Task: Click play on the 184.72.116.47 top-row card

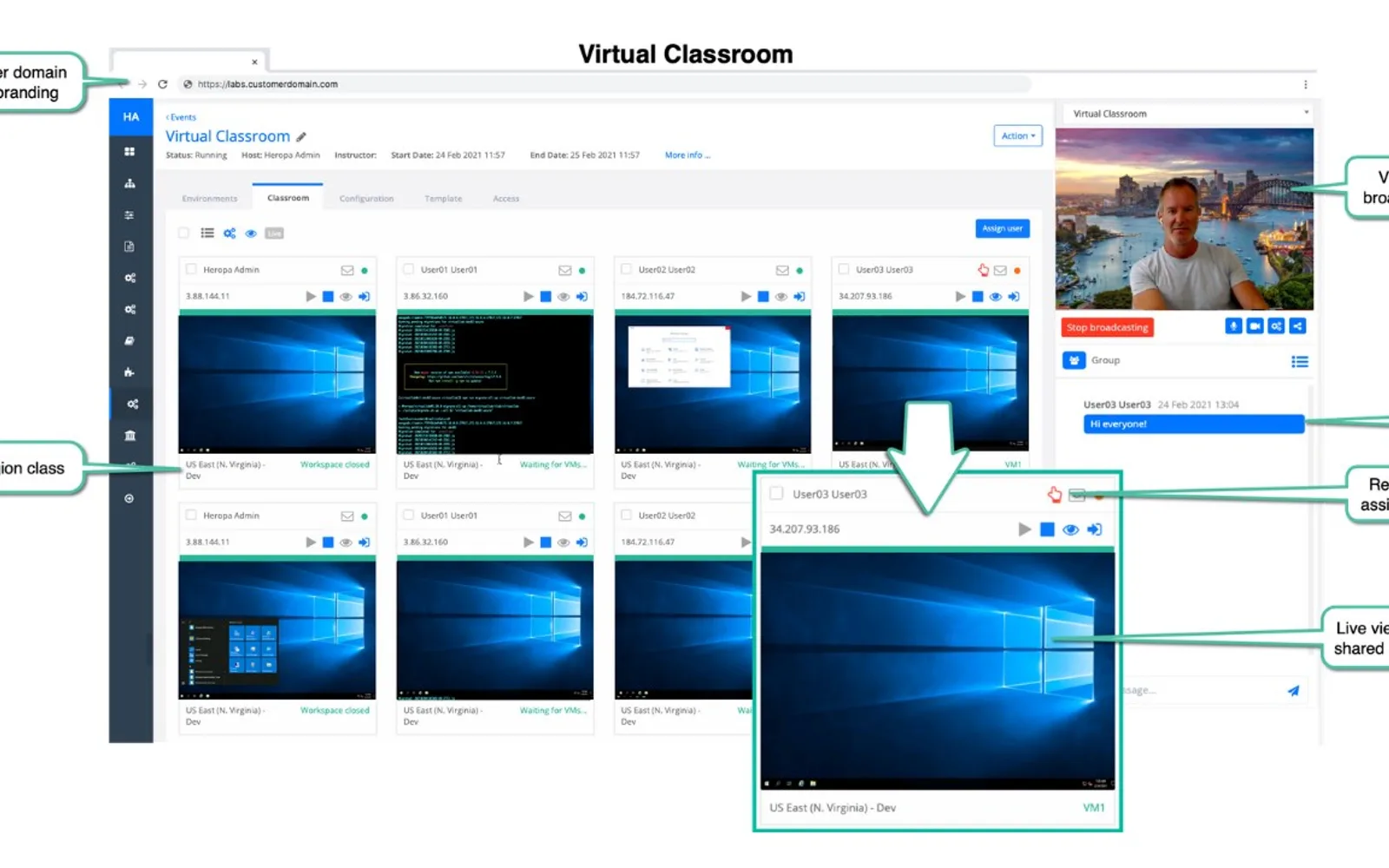Action: (746, 296)
